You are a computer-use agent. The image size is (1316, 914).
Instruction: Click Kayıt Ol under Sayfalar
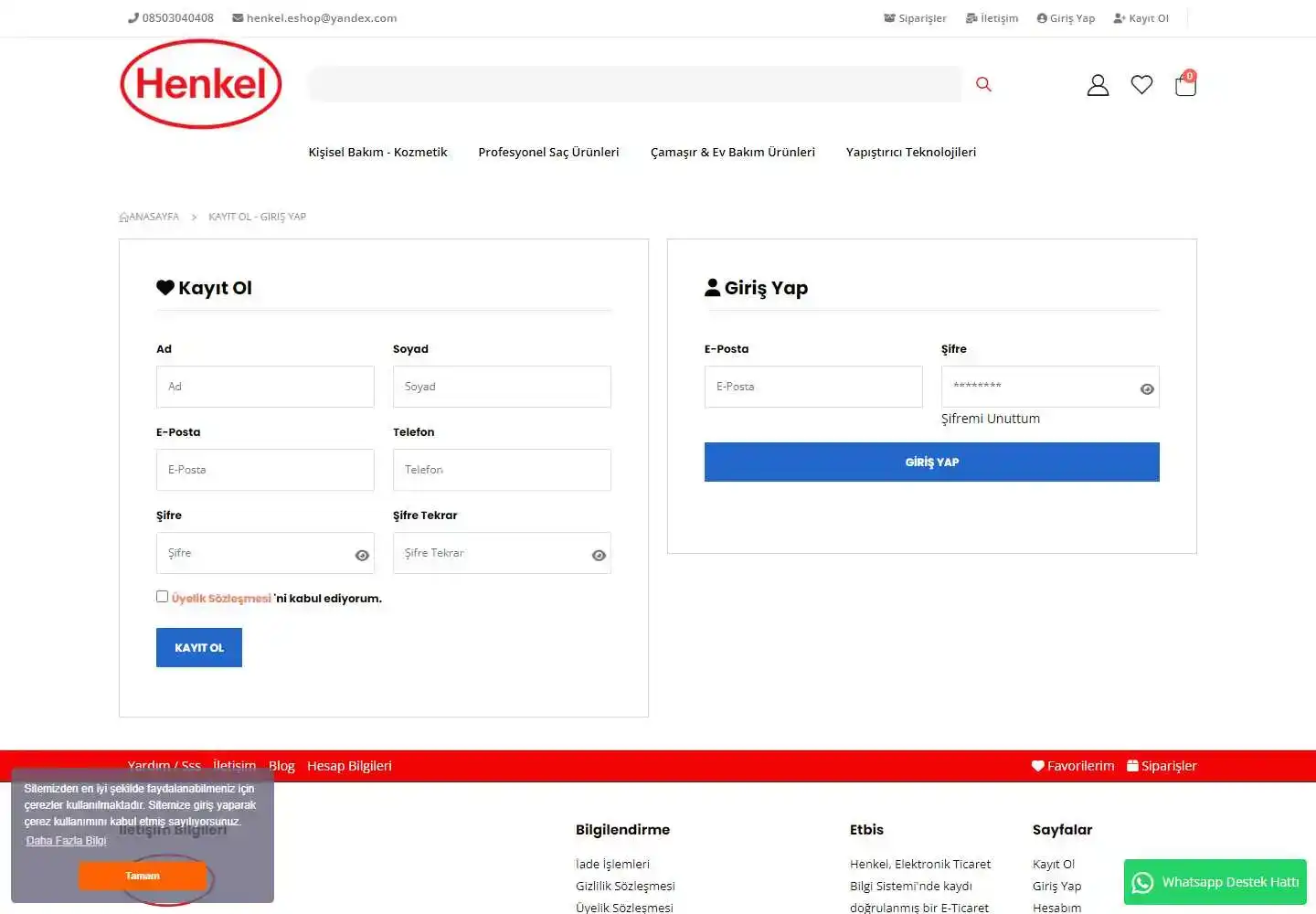[x=1054, y=864]
